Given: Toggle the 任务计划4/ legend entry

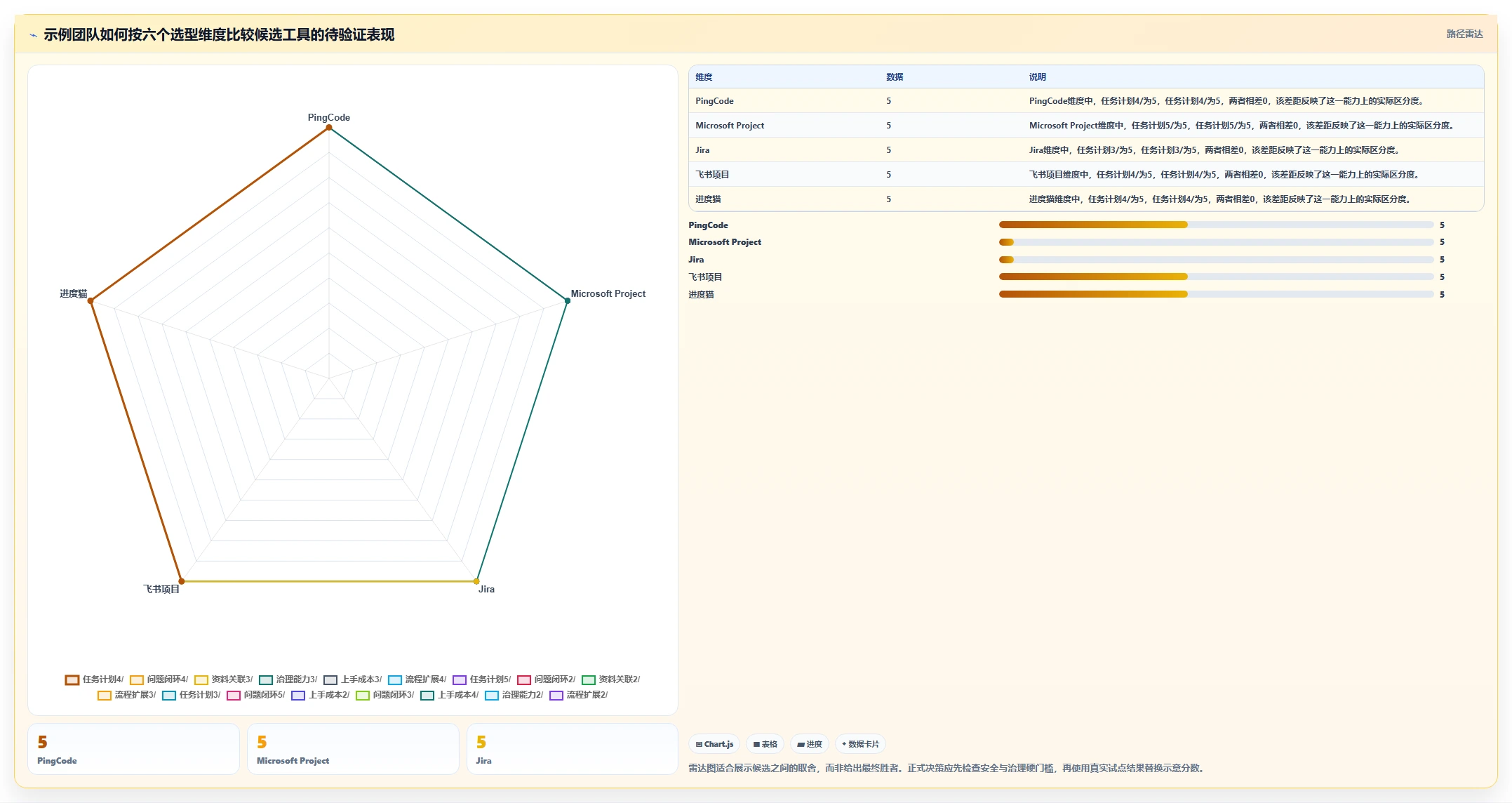Looking at the screenshot, I should (94, 679).
